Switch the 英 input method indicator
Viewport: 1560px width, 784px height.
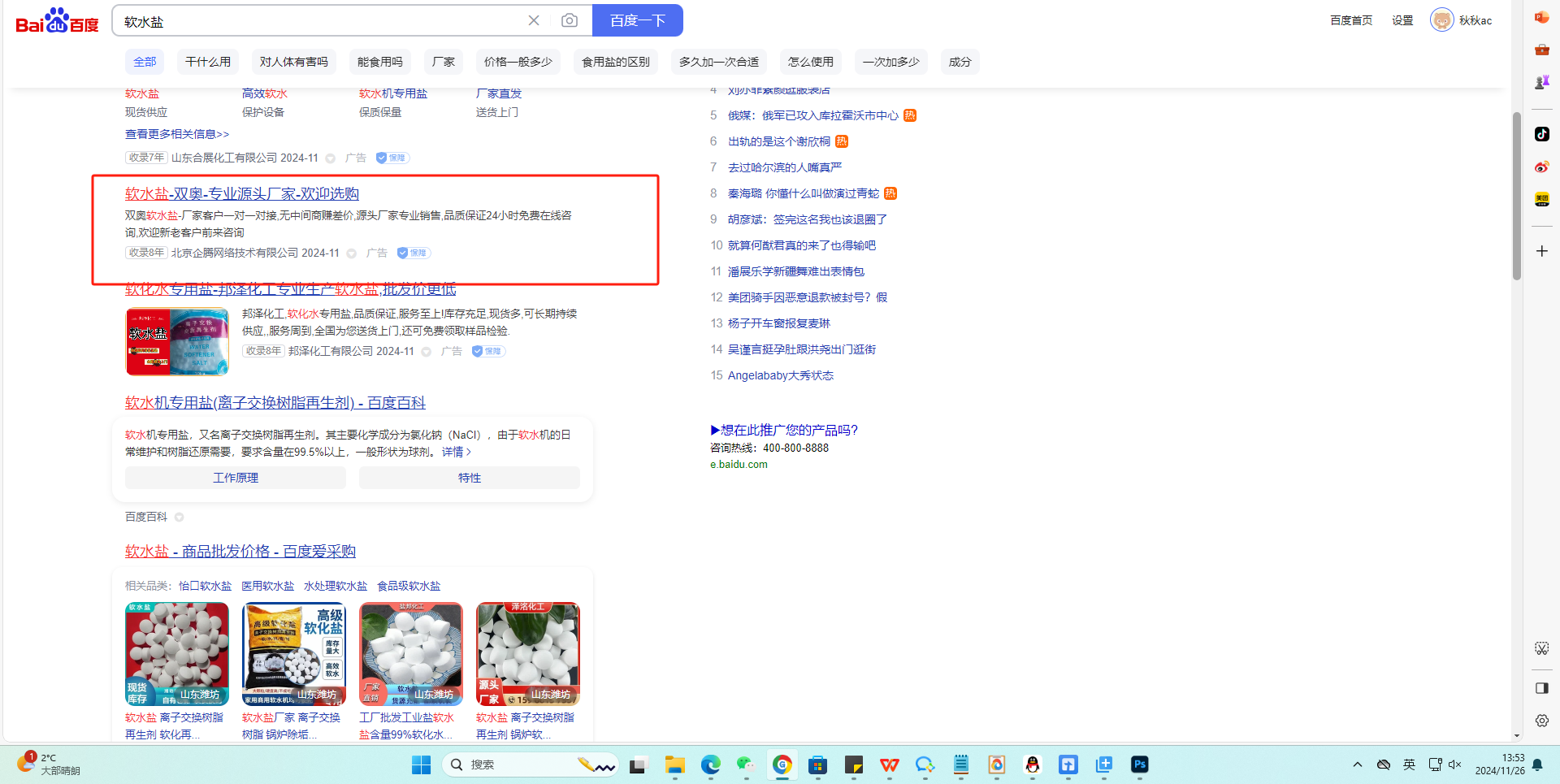[x=1409, y=765]
